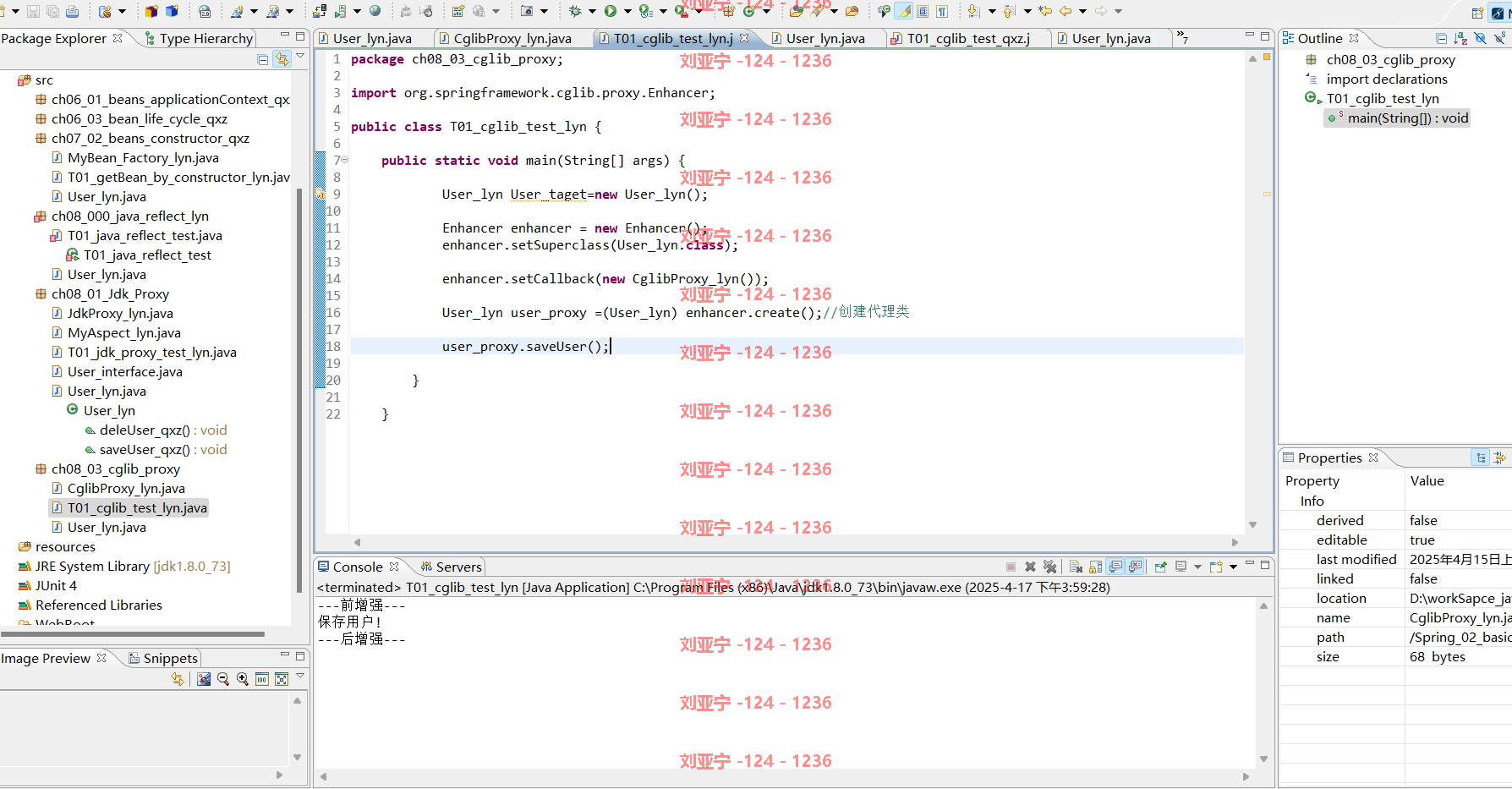
Task: Toggle Hide Static Members in Outline
Action: click(x=1499, y=38)
